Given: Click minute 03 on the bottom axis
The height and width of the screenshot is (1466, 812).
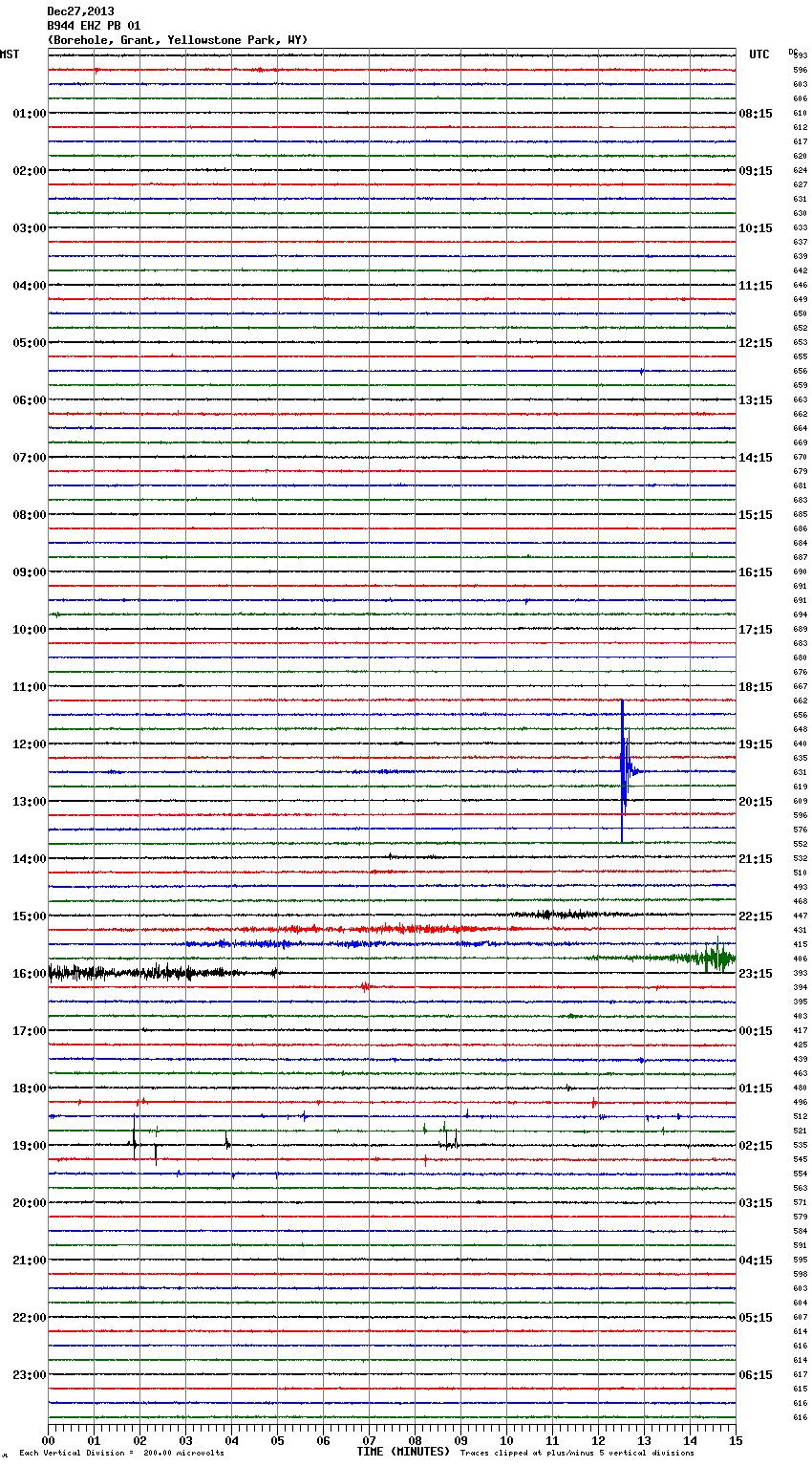Looking at the screenshot, I should [186, 1440].
